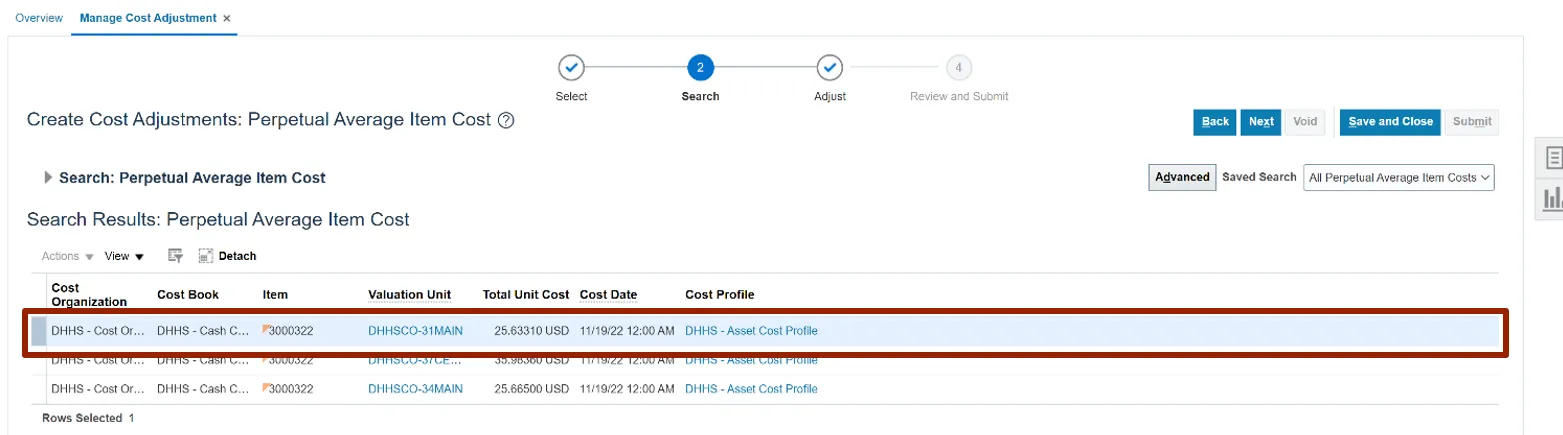This screenshot has width=1563, height=435.
Task: Click the Advanced search button
Action: click(1182, 178)
